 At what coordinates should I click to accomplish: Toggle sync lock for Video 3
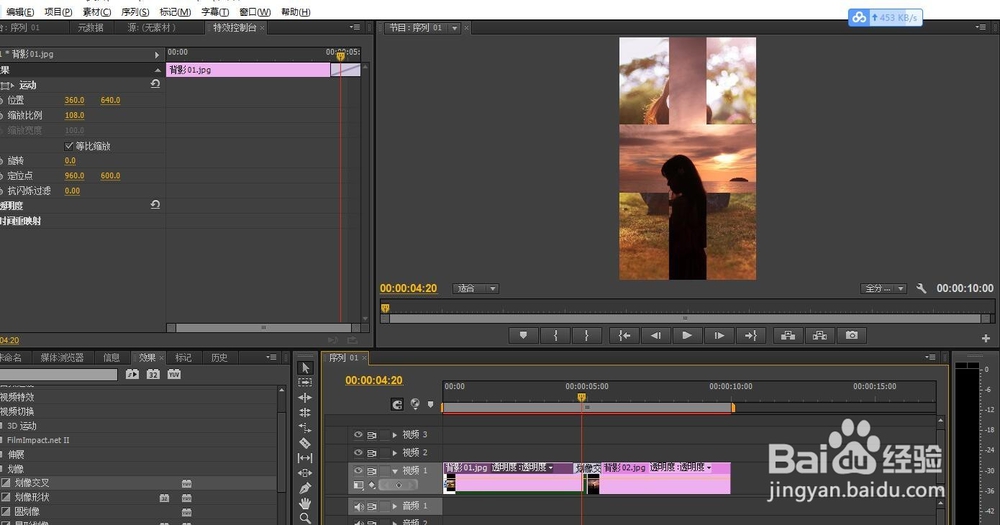tap(372, 435)
